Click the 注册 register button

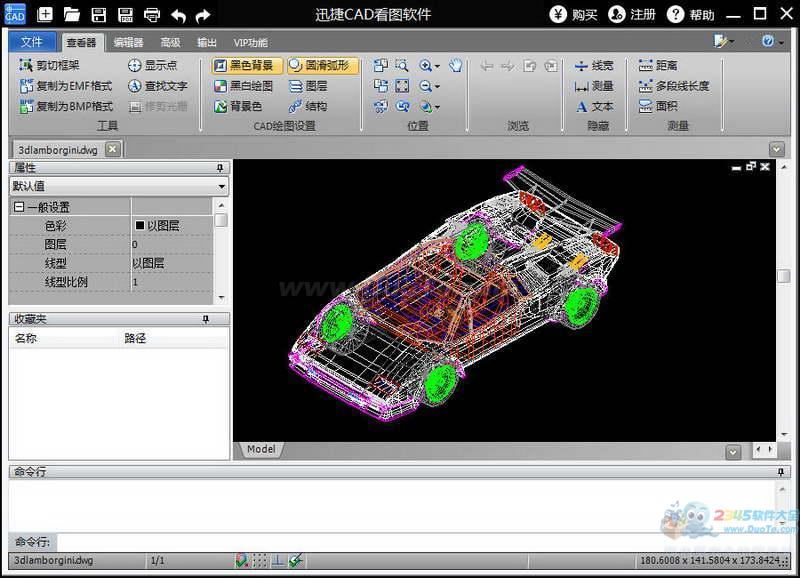pyautogui.click(x=632, y=15)
